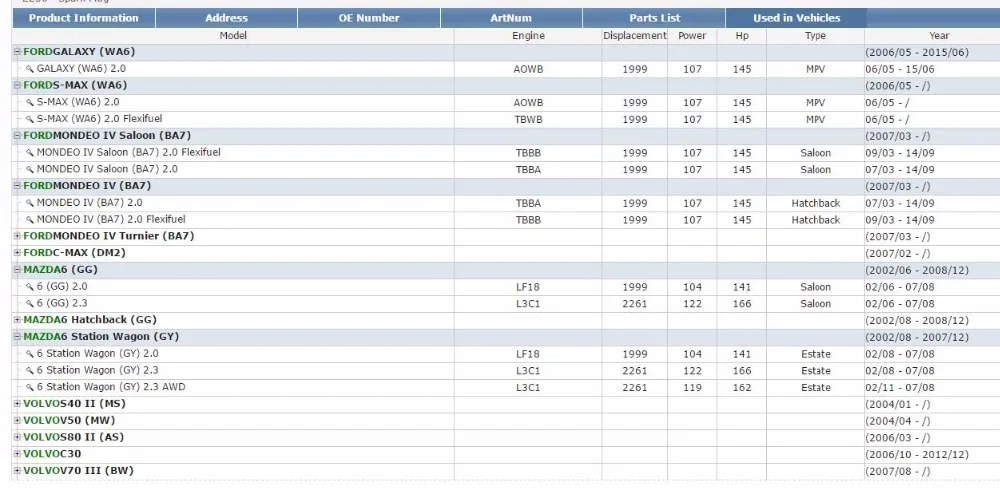Viewport: 1000px width, 494px height.
Task: Collapse the MAZDA 6 Station Wagon (GY) group
Action: (18, 337)
